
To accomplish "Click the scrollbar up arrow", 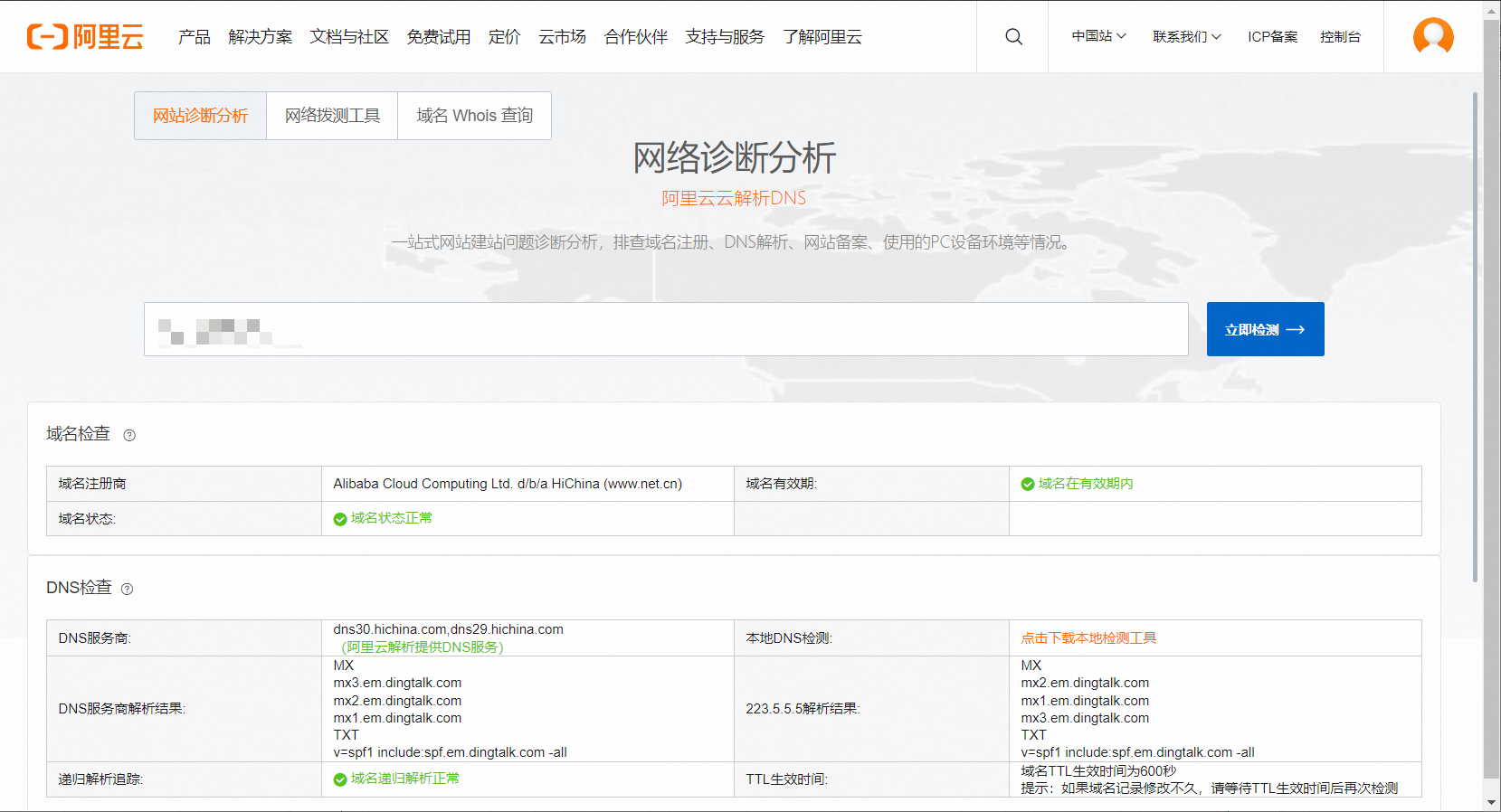I will tap(1492, 10).
